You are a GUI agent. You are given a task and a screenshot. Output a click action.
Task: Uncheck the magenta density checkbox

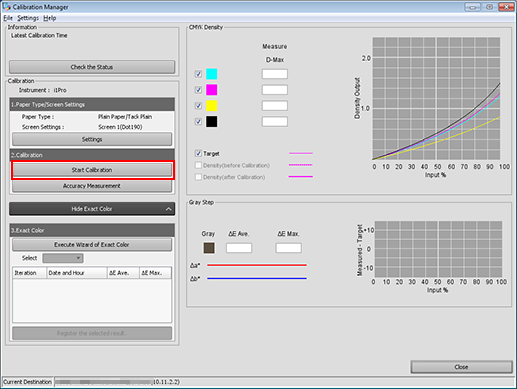pos(198,90)
